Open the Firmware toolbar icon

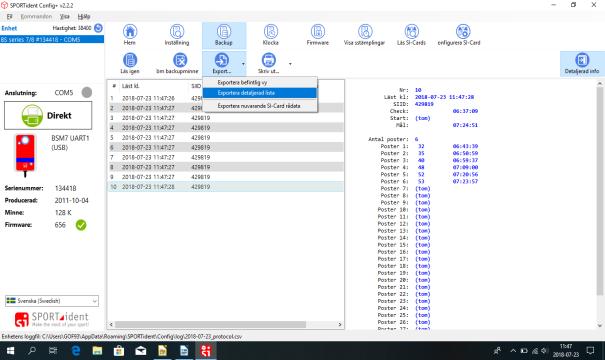(318, 32)
